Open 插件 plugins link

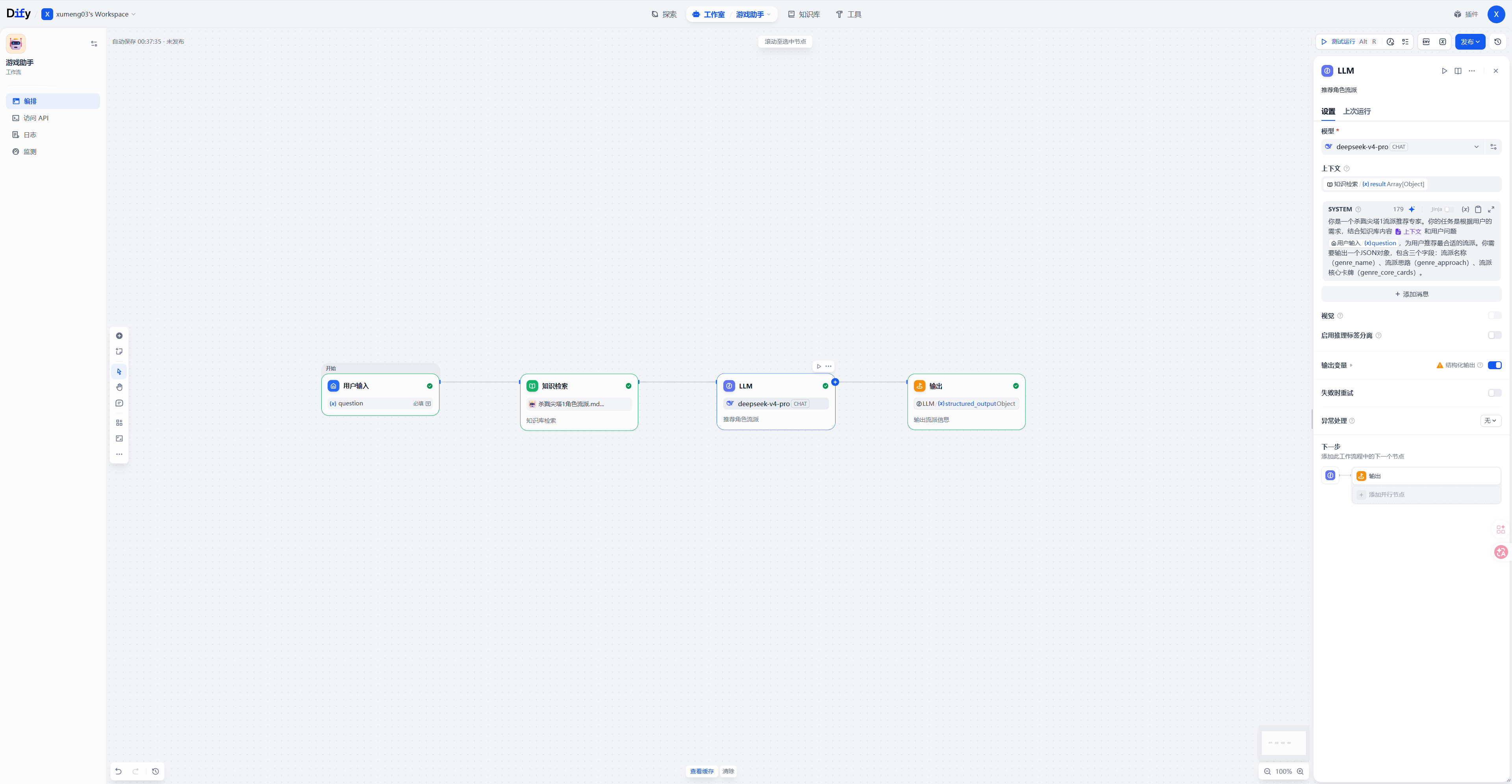pos(1466,14)
